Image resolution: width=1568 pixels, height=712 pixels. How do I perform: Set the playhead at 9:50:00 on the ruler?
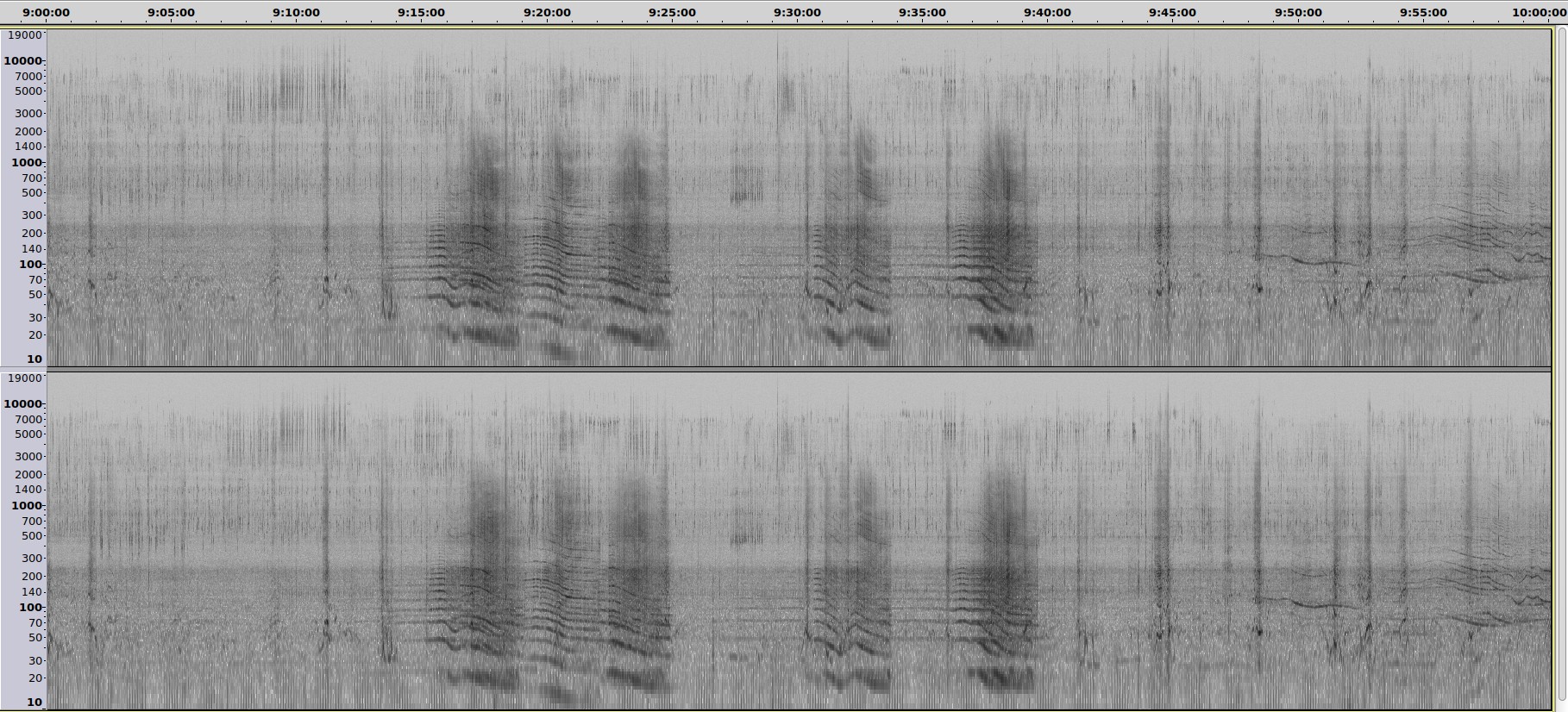coord(1298,12)
